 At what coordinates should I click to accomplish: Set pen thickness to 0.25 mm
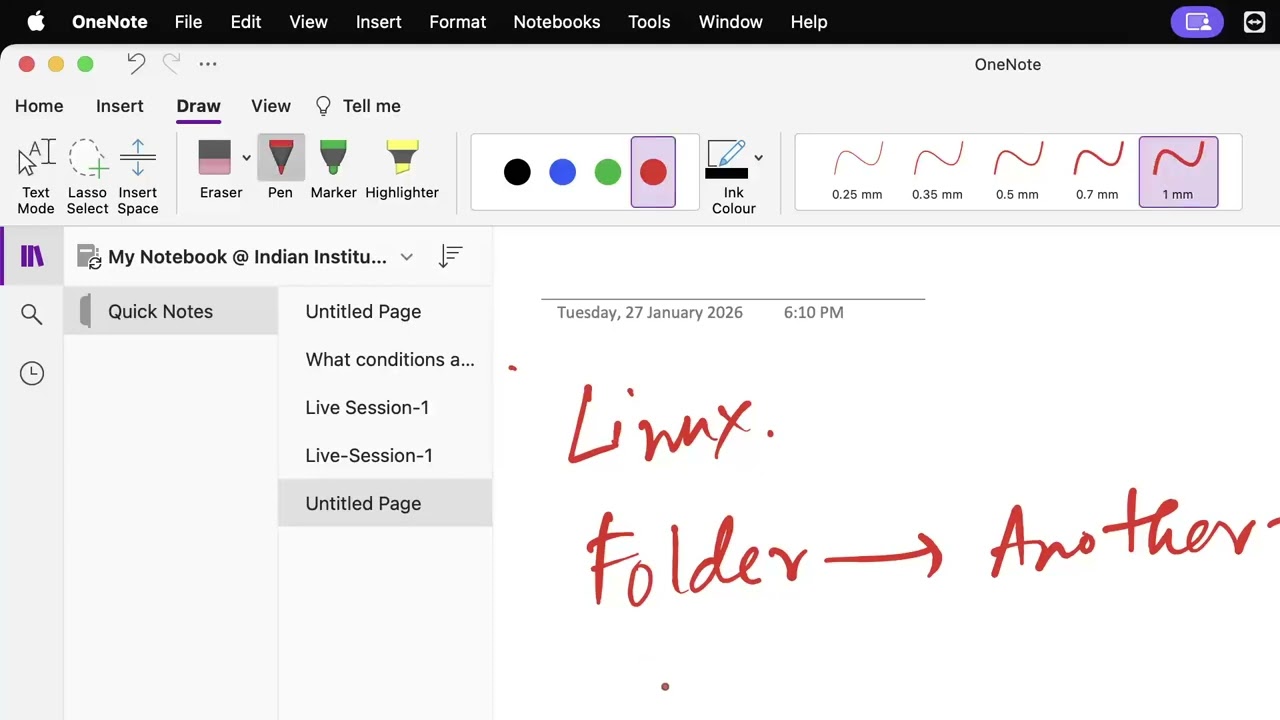pos(857,172)
